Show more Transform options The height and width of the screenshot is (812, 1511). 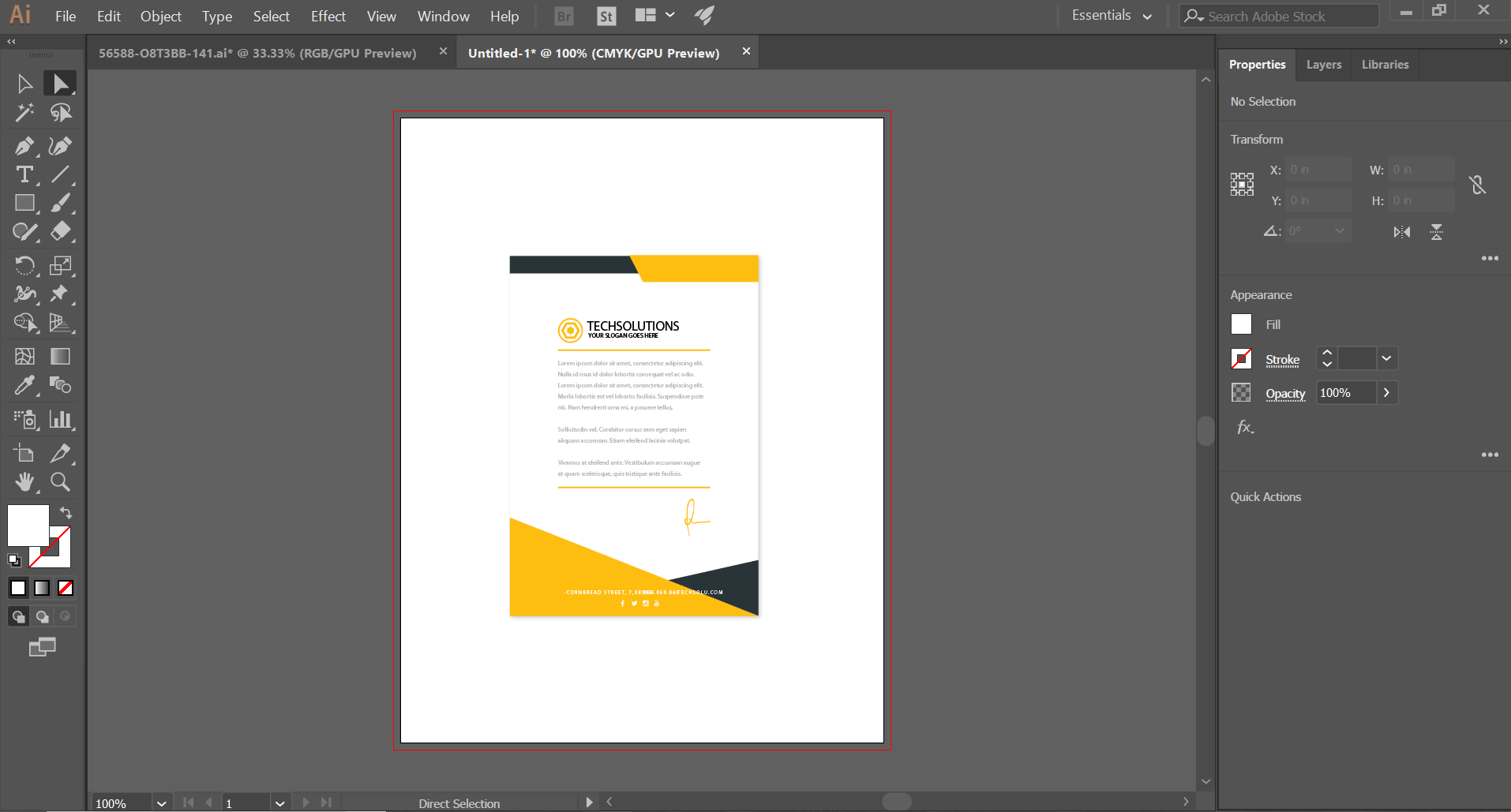pos(1490,258)
